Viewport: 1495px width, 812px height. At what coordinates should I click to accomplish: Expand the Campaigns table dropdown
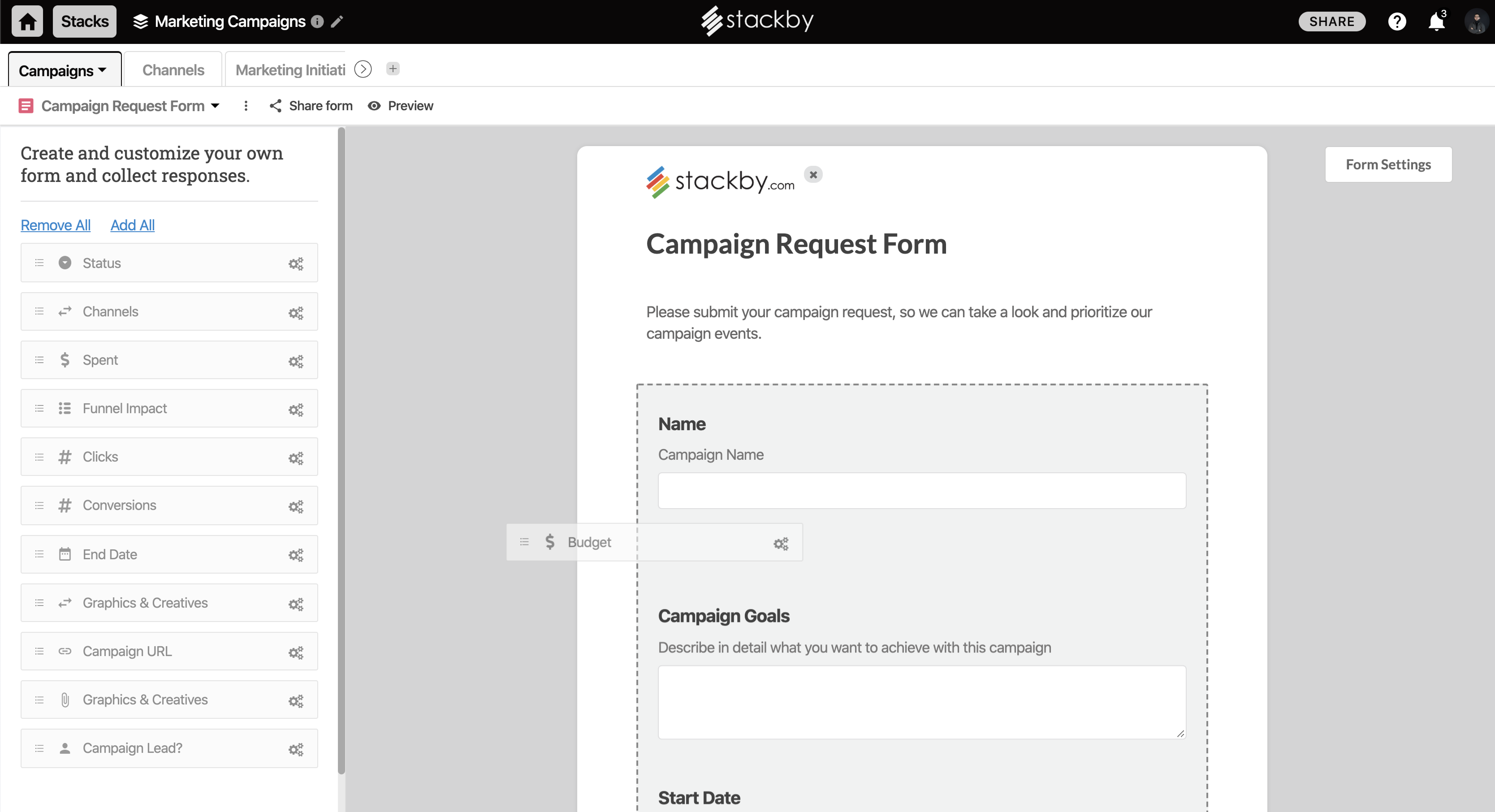tap(103, 70)
